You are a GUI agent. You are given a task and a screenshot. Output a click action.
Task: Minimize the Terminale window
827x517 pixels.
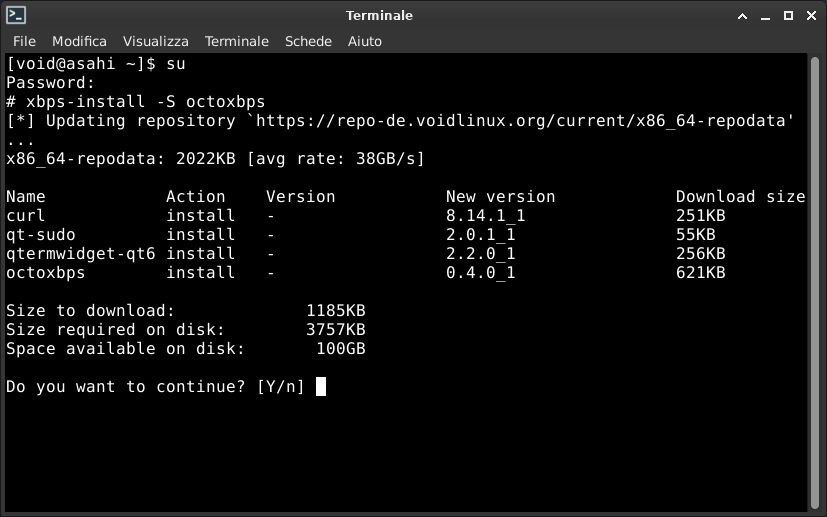[765, 16]
